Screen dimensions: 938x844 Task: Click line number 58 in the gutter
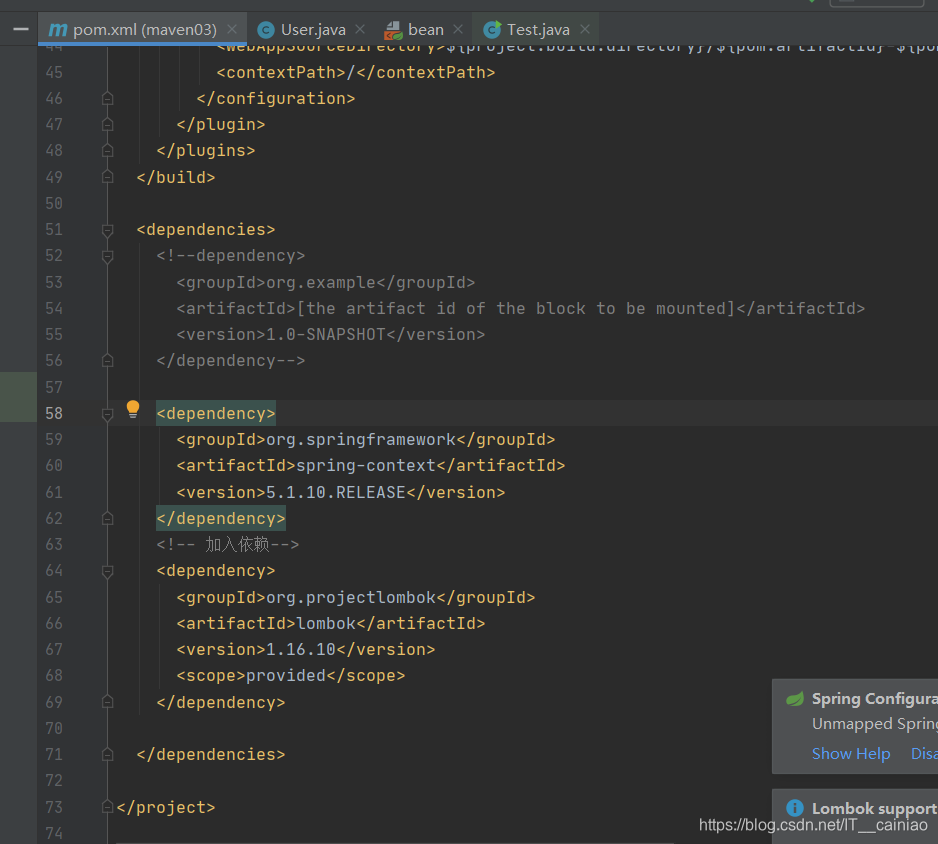click(x=54, y=413)
